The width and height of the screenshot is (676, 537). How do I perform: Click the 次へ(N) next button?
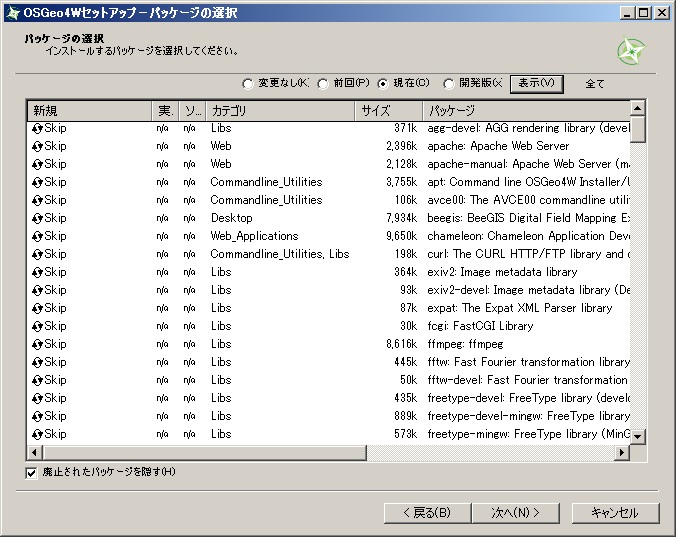514,513
